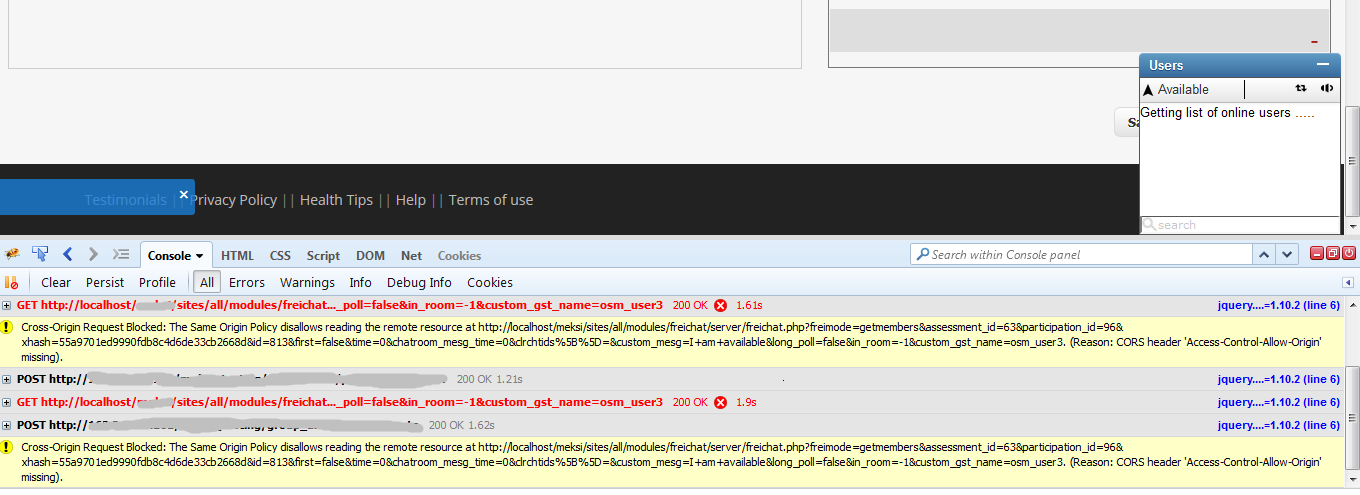
Task: Filter console by Cookies messages
Action: (490, 283)
